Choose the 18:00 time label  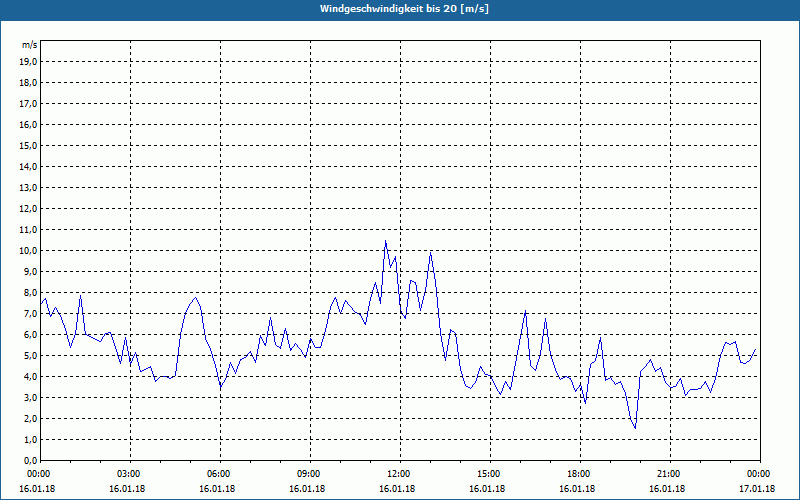[580, 474]
